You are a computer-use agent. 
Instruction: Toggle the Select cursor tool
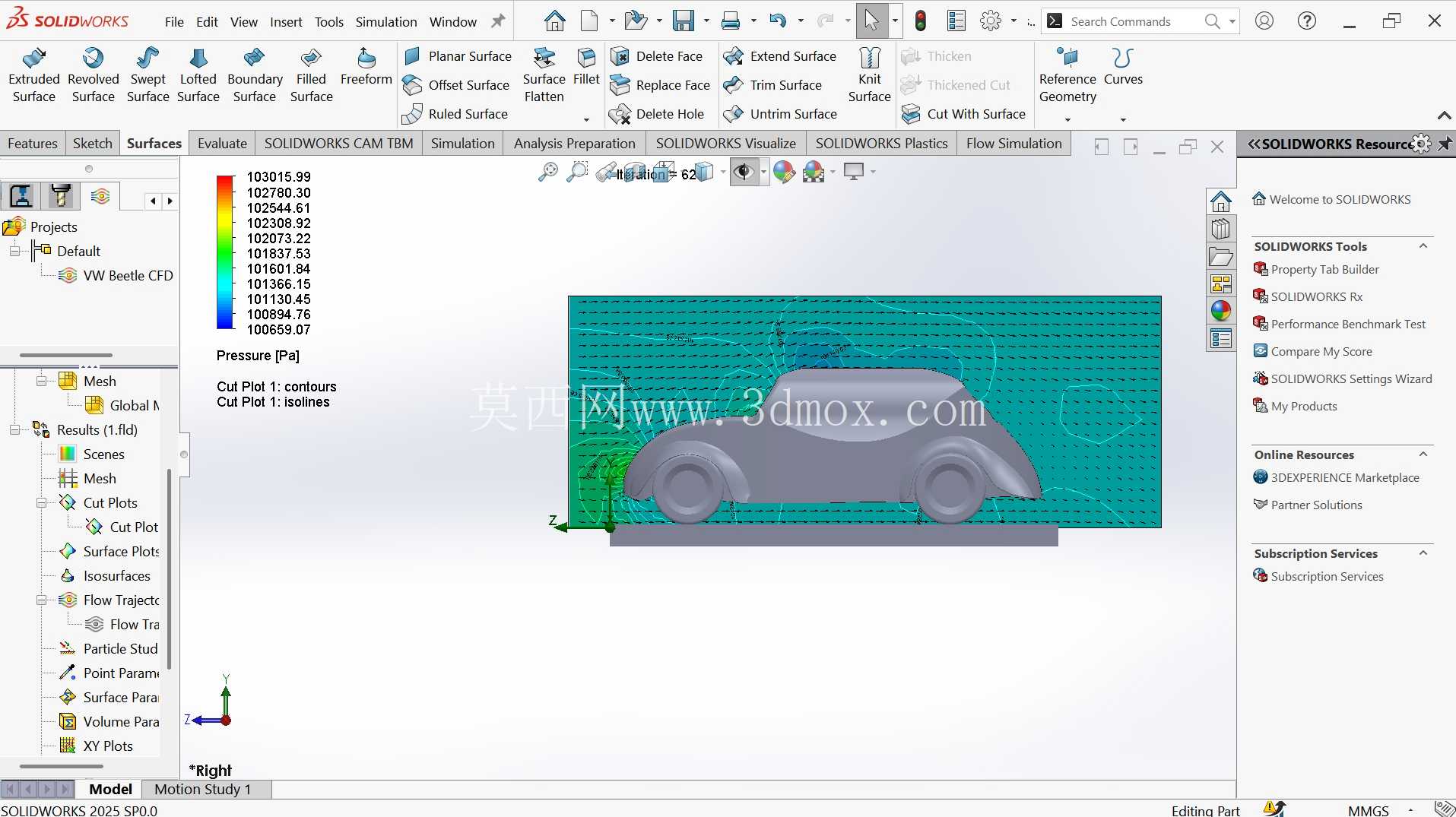point(871,21)
